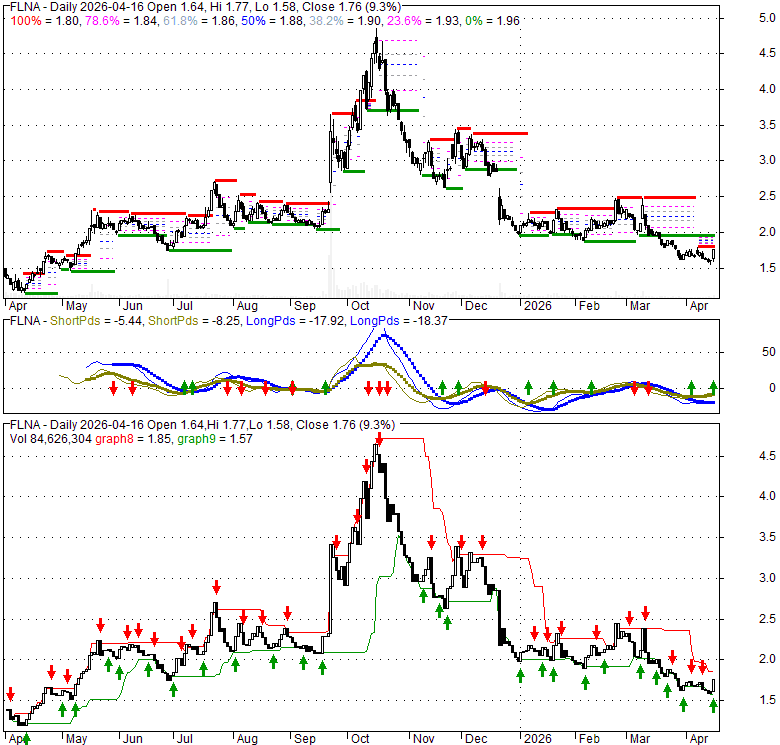The width and height of the screenshot is (780, 745).
Task: Select the red '100%' Fibonacci label
Action: [x=26, y=21]
